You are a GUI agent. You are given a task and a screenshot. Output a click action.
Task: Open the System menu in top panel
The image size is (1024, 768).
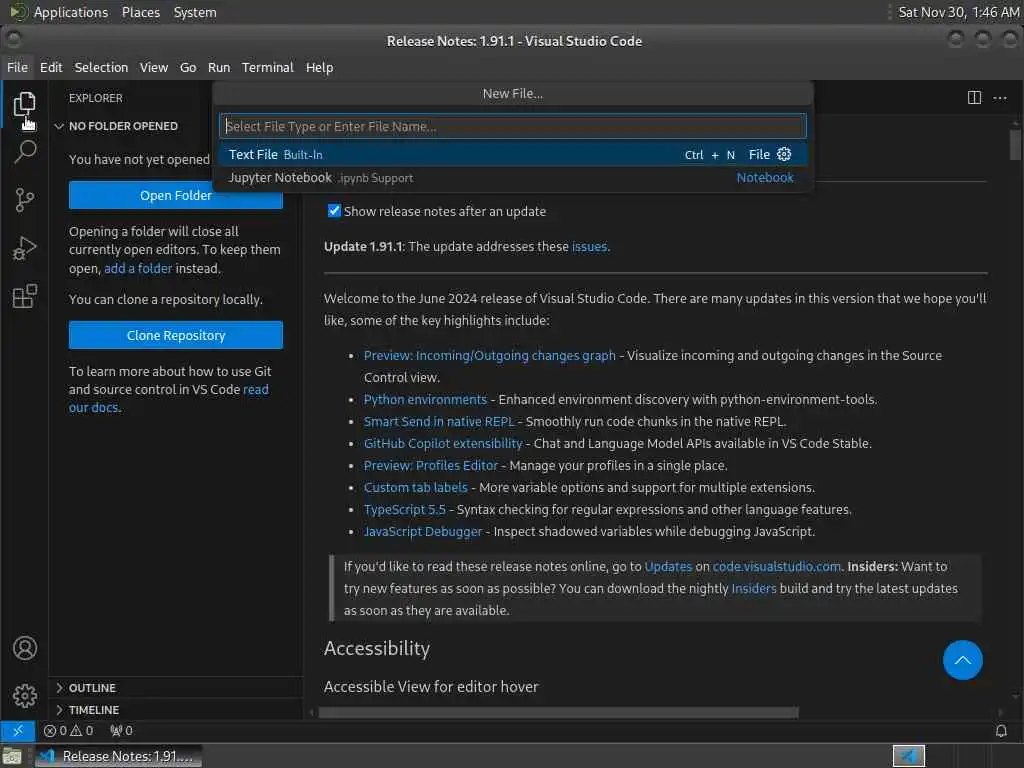pyautogui.click(x=195, y=12)
